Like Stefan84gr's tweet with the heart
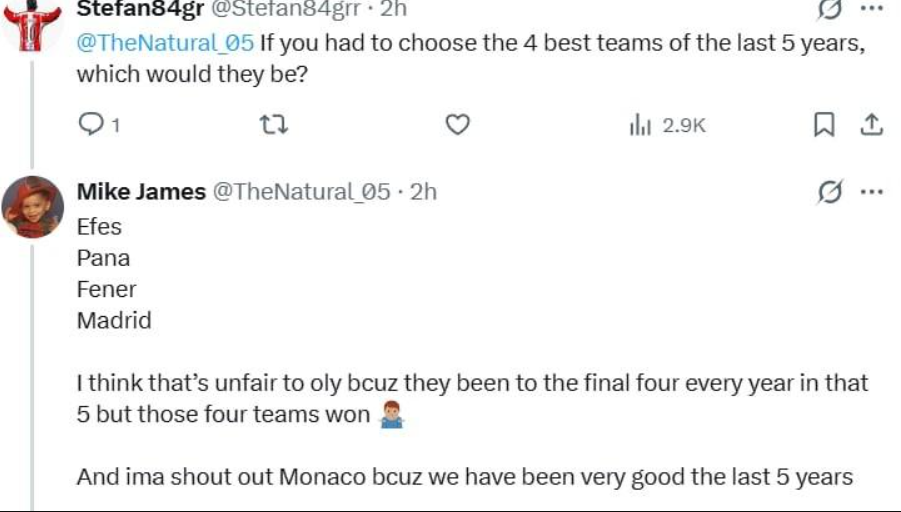The width and height of the screenshot is (901, 512). tap(457, 124)
